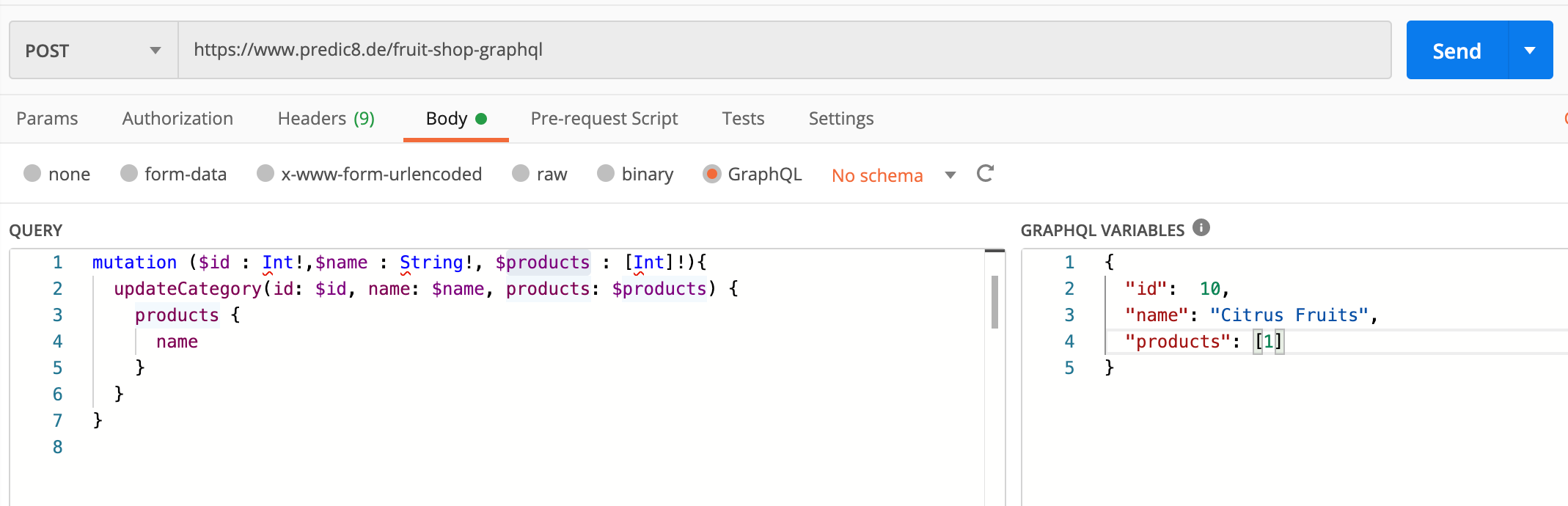1568x506 pixels.
Task: Open the GraphQL Variables info icon
Action: [x=1201, y=227]
